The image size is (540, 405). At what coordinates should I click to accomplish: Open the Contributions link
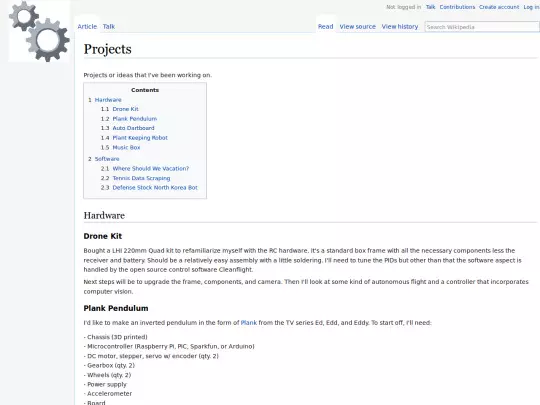pos(457,7)
